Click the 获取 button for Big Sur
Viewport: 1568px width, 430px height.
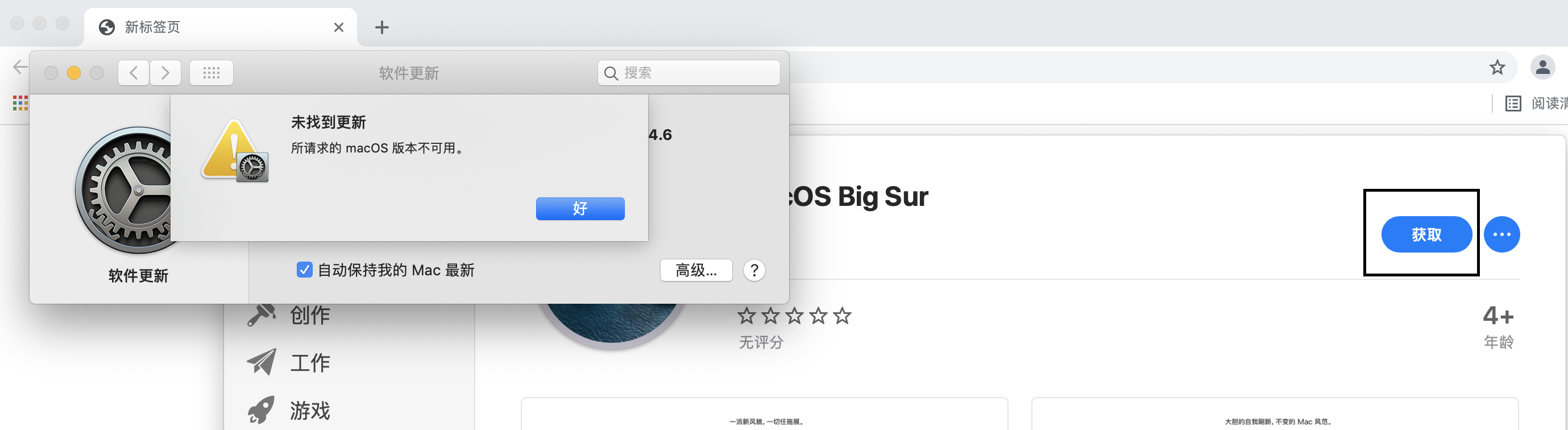point(1425,234)
